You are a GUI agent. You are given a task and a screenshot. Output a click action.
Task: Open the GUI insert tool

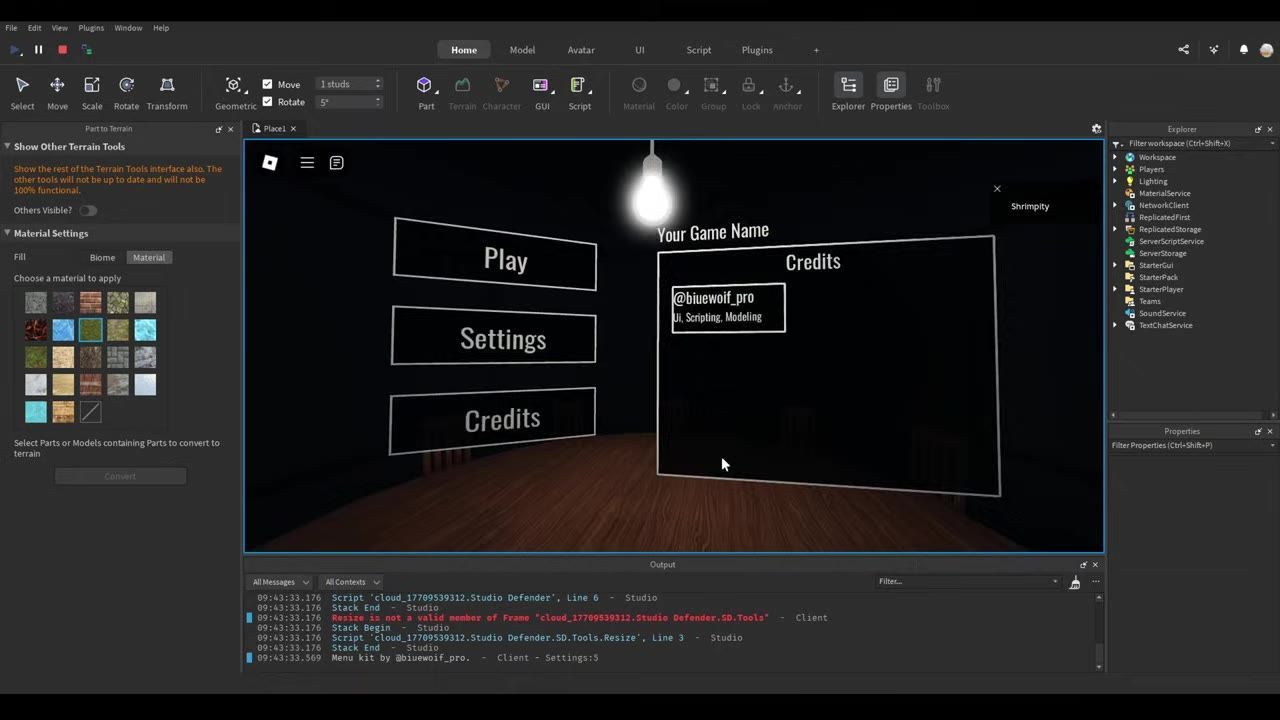[541, 93]
